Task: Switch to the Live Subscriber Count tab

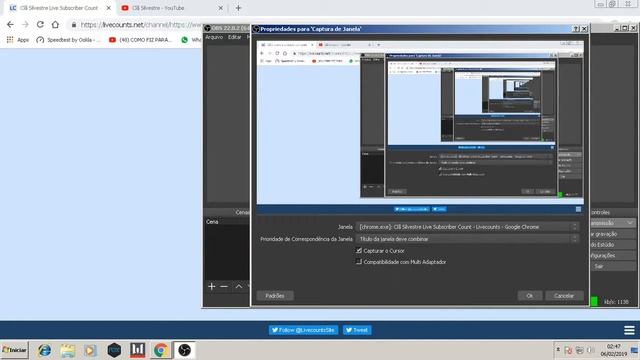Action: [x=60, y=8]
